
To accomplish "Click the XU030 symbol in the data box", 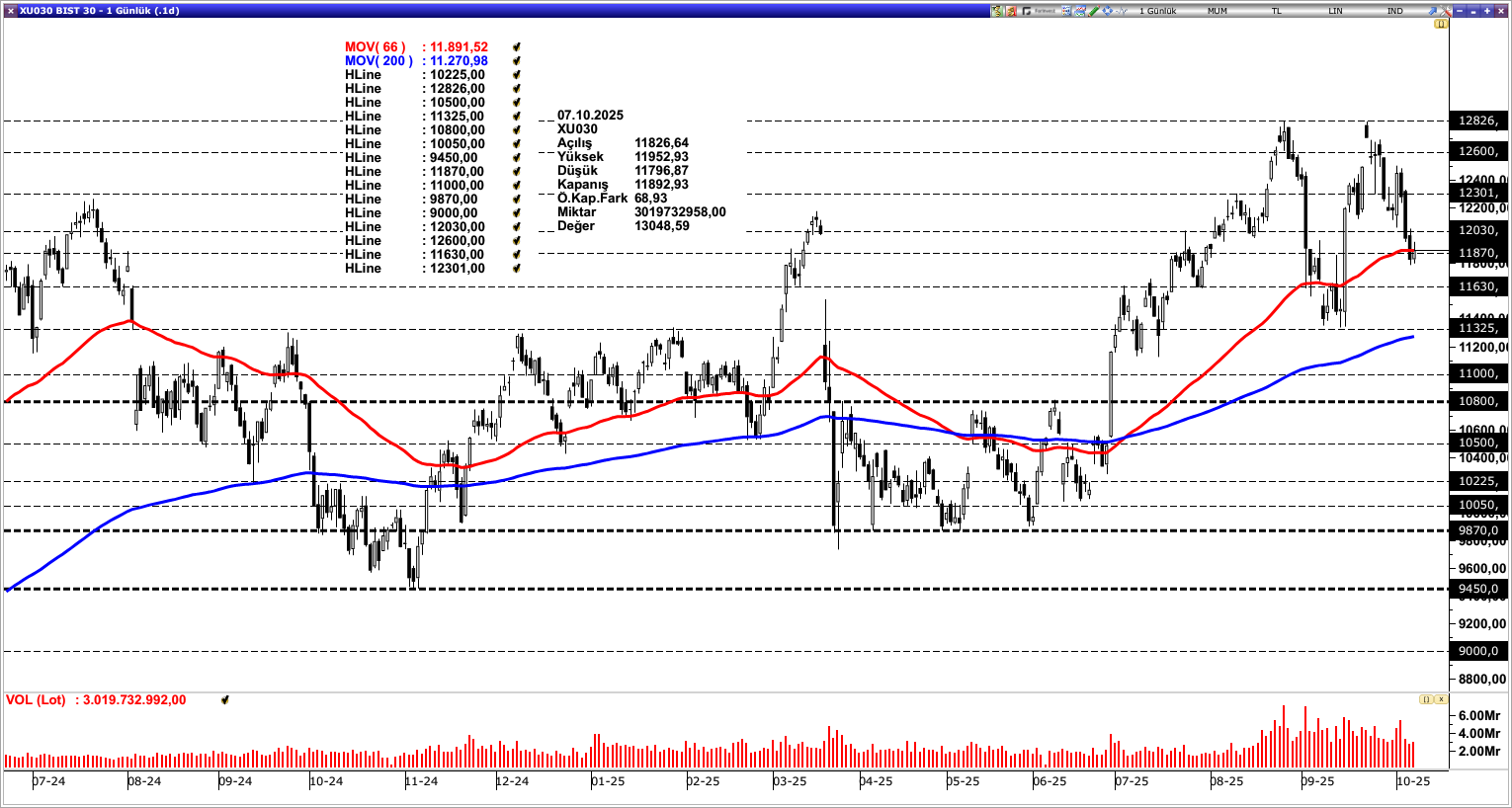I will point(577,129).
